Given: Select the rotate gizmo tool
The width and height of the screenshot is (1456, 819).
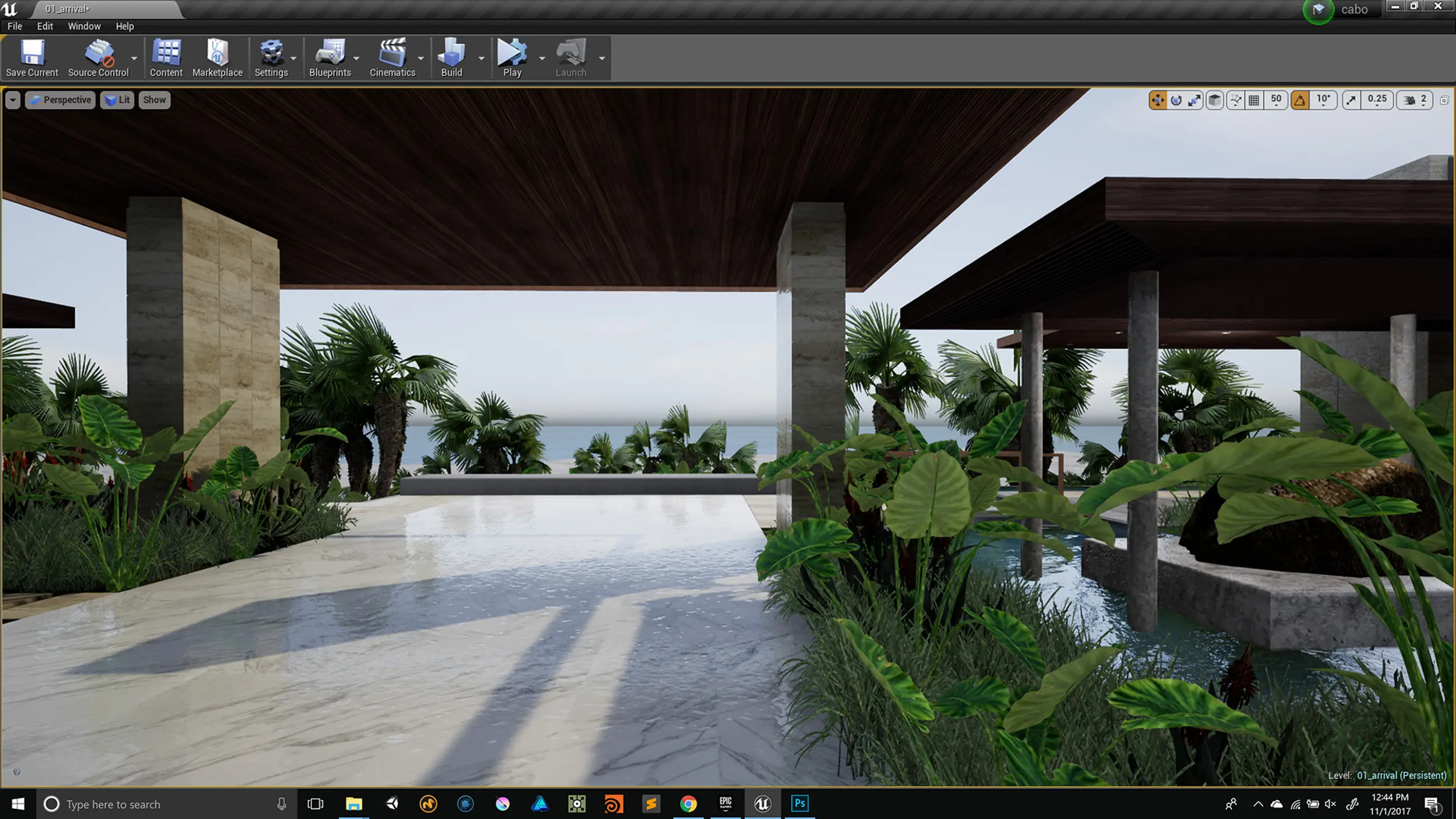Looking at the screenshot, I should [x=1176, y=100].
